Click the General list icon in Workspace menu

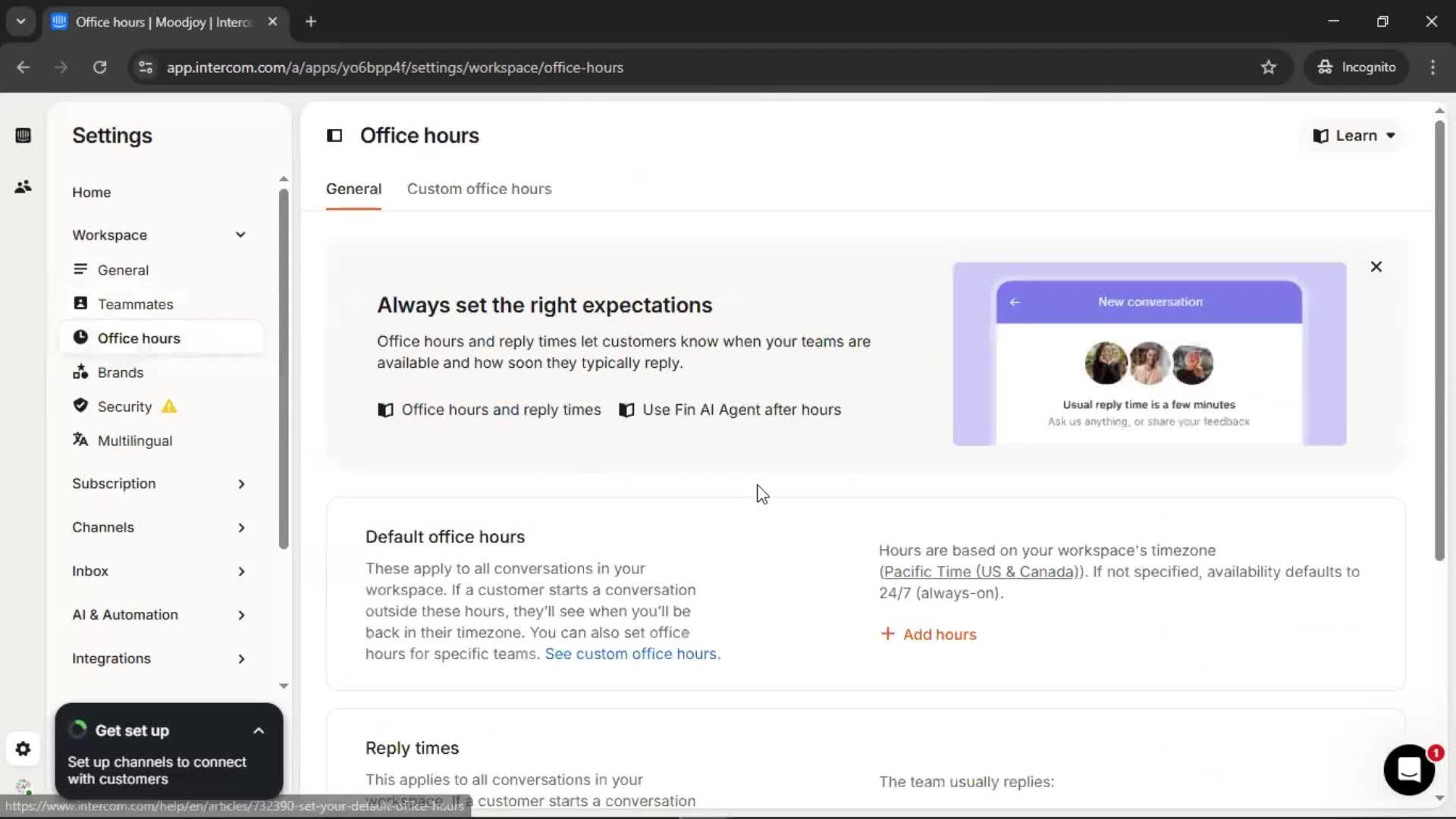tap(80, 269)
